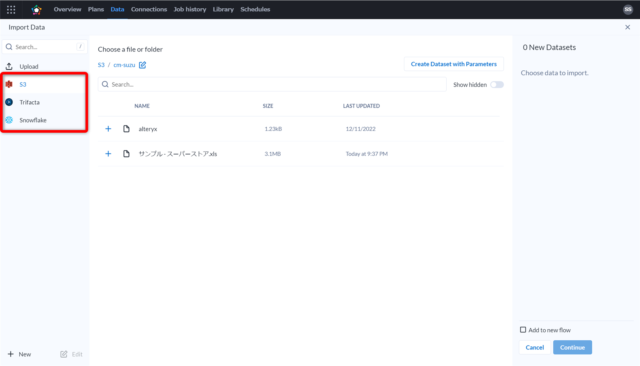Sort by the NAME column header
640x366 pixels.
click(142, 106)
